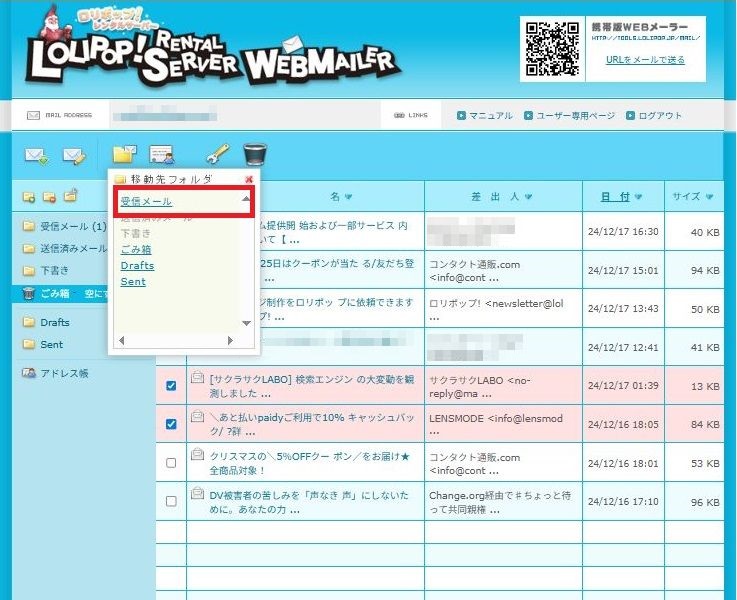Click the compose new mail icon
This screenshot has height=600, width=737.
click(74, 155)
